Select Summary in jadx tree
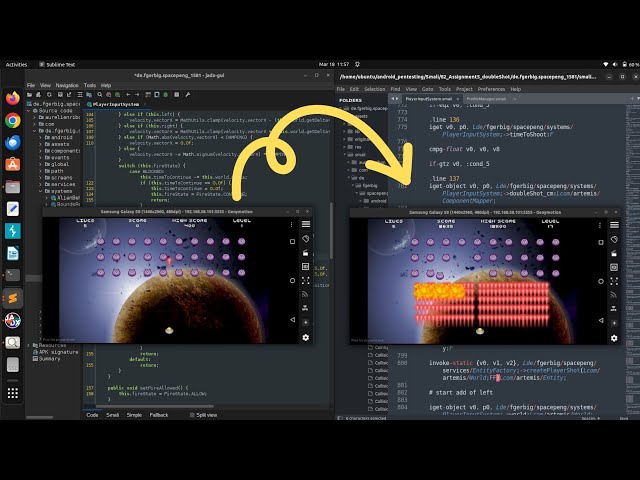640x480 pixels. click(49, 359)
